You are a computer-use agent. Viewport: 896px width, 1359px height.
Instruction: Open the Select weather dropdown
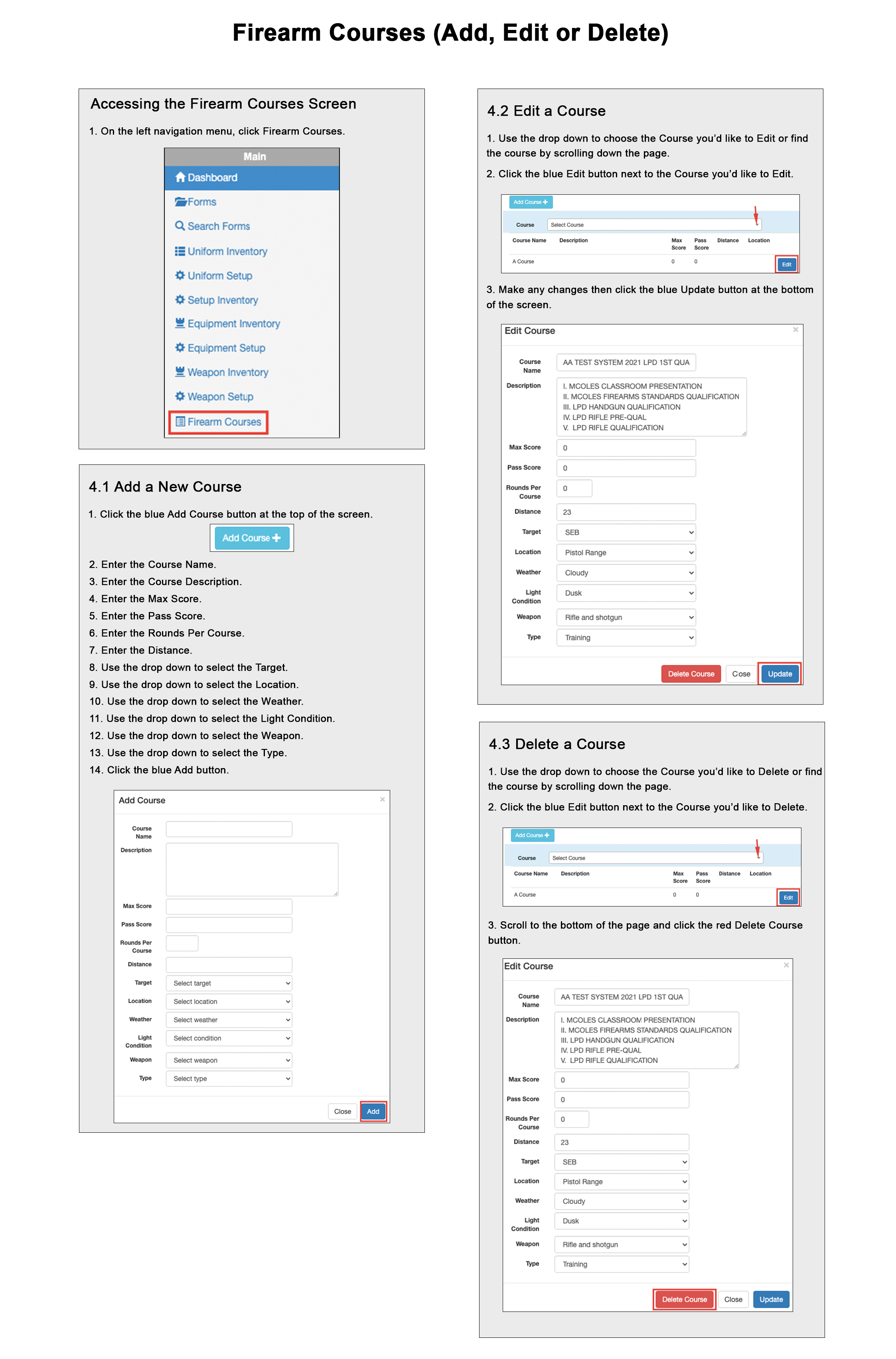(229, 1019)
